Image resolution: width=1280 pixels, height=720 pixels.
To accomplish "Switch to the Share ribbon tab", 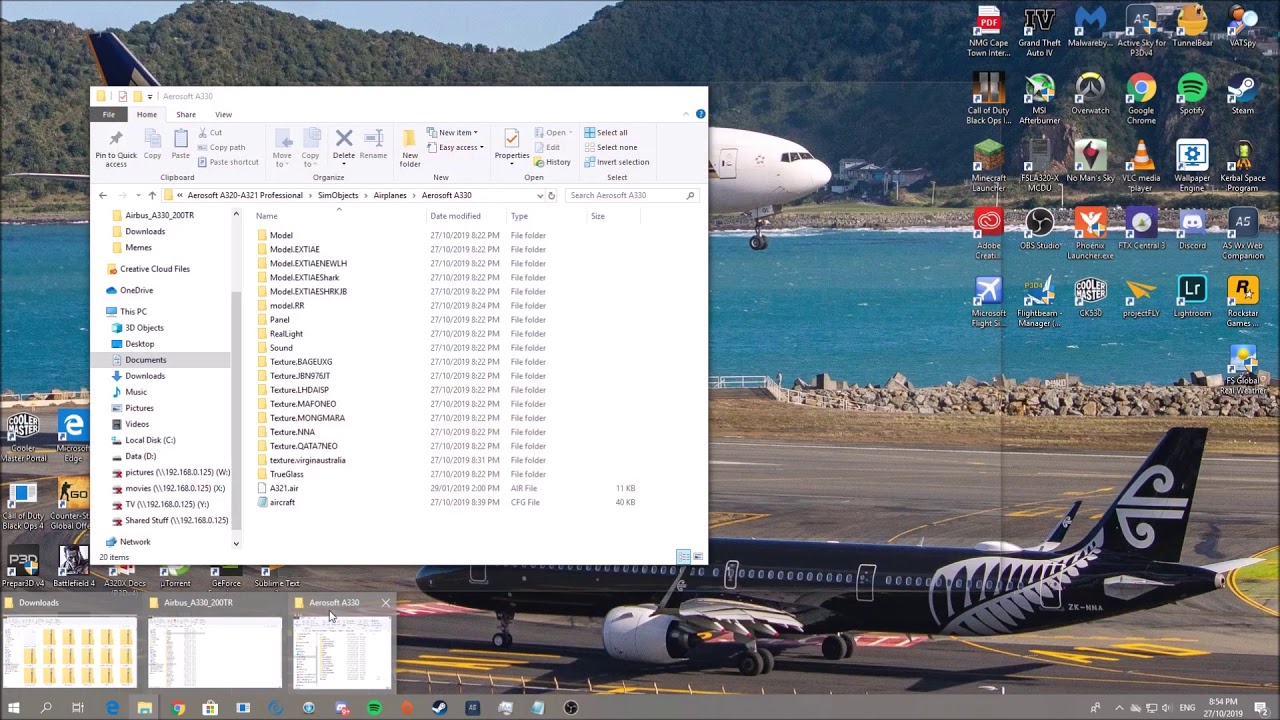I will click(186, 114).
